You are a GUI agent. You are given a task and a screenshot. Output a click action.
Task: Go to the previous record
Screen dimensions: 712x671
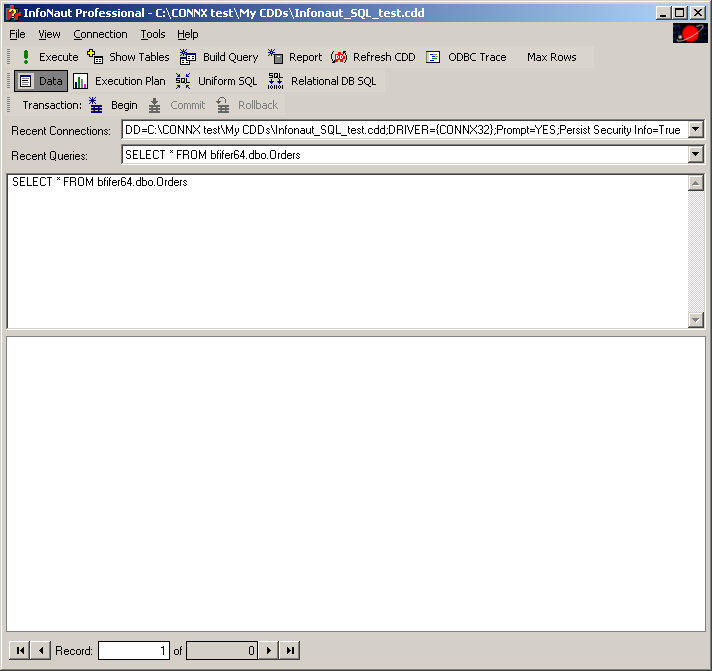coord(41,651)
